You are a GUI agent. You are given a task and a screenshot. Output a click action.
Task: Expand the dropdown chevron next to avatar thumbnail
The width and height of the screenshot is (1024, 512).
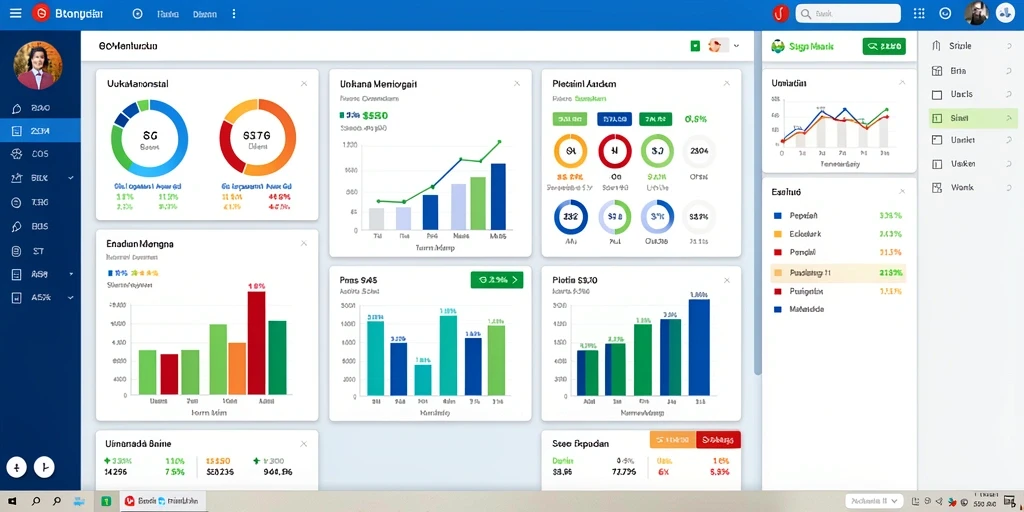click(x=737, y=46)
